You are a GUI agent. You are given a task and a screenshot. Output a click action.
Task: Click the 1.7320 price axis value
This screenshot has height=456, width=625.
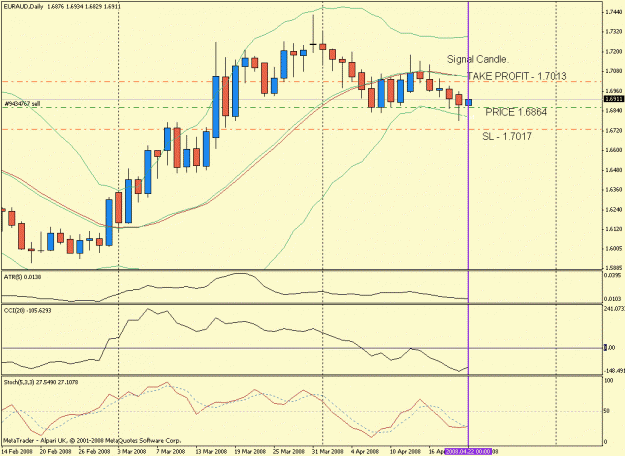click(613, 32)
